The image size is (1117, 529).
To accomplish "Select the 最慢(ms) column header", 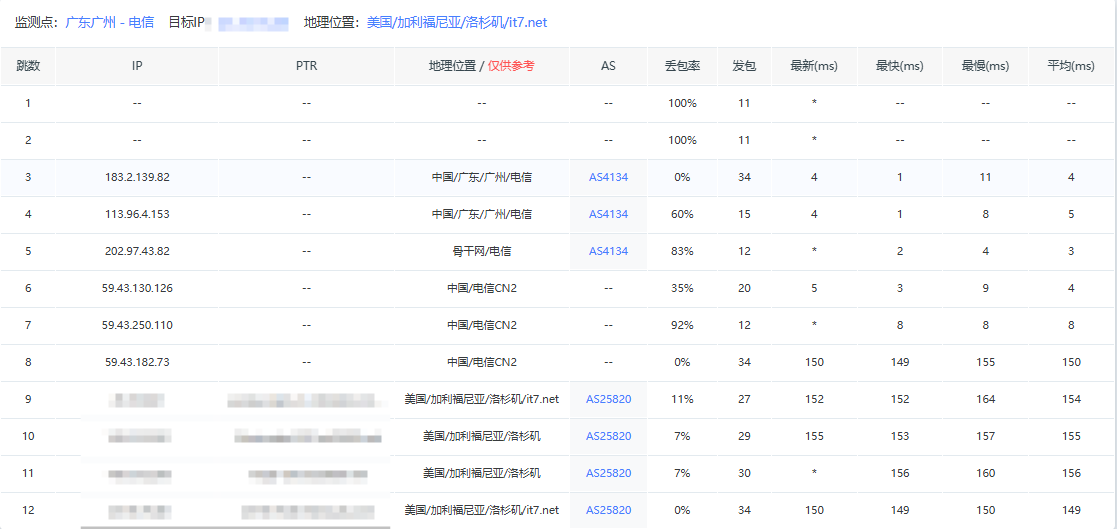I will 985,66.
